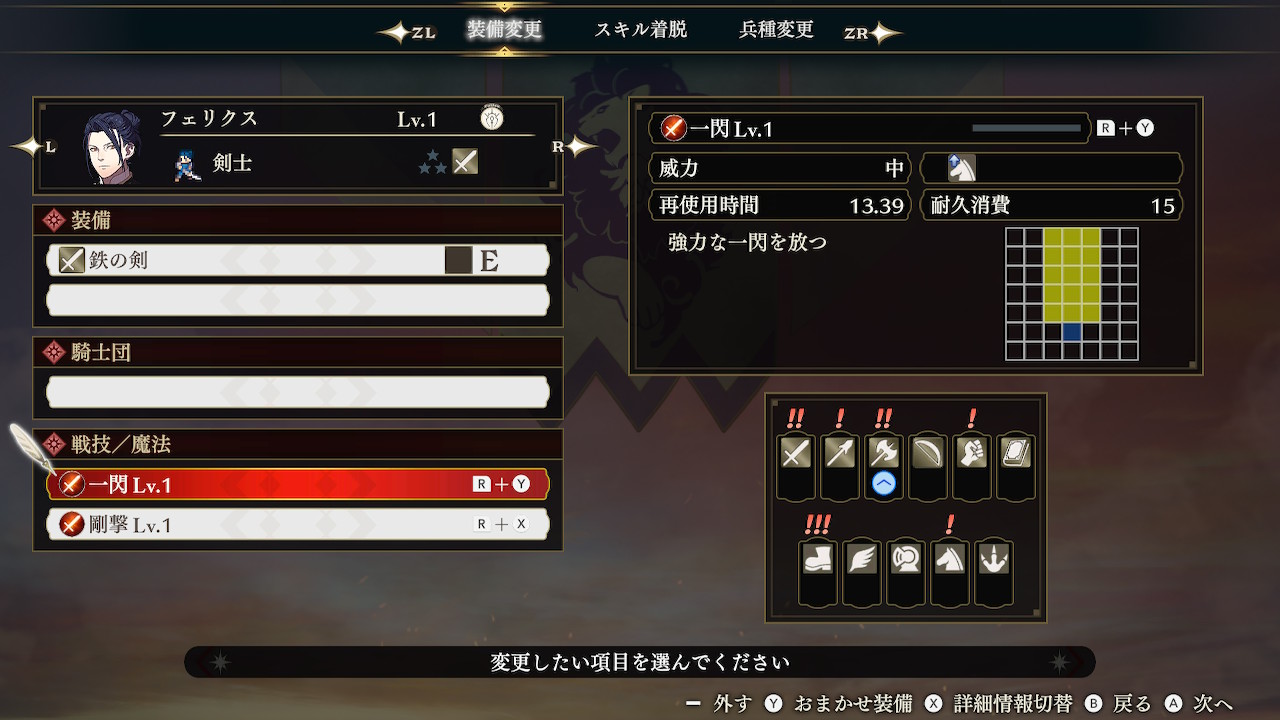Screen dimensions: 1280x720
Task: Select the 剛撃 Lv.1 combat art
Action: (298, 524)
